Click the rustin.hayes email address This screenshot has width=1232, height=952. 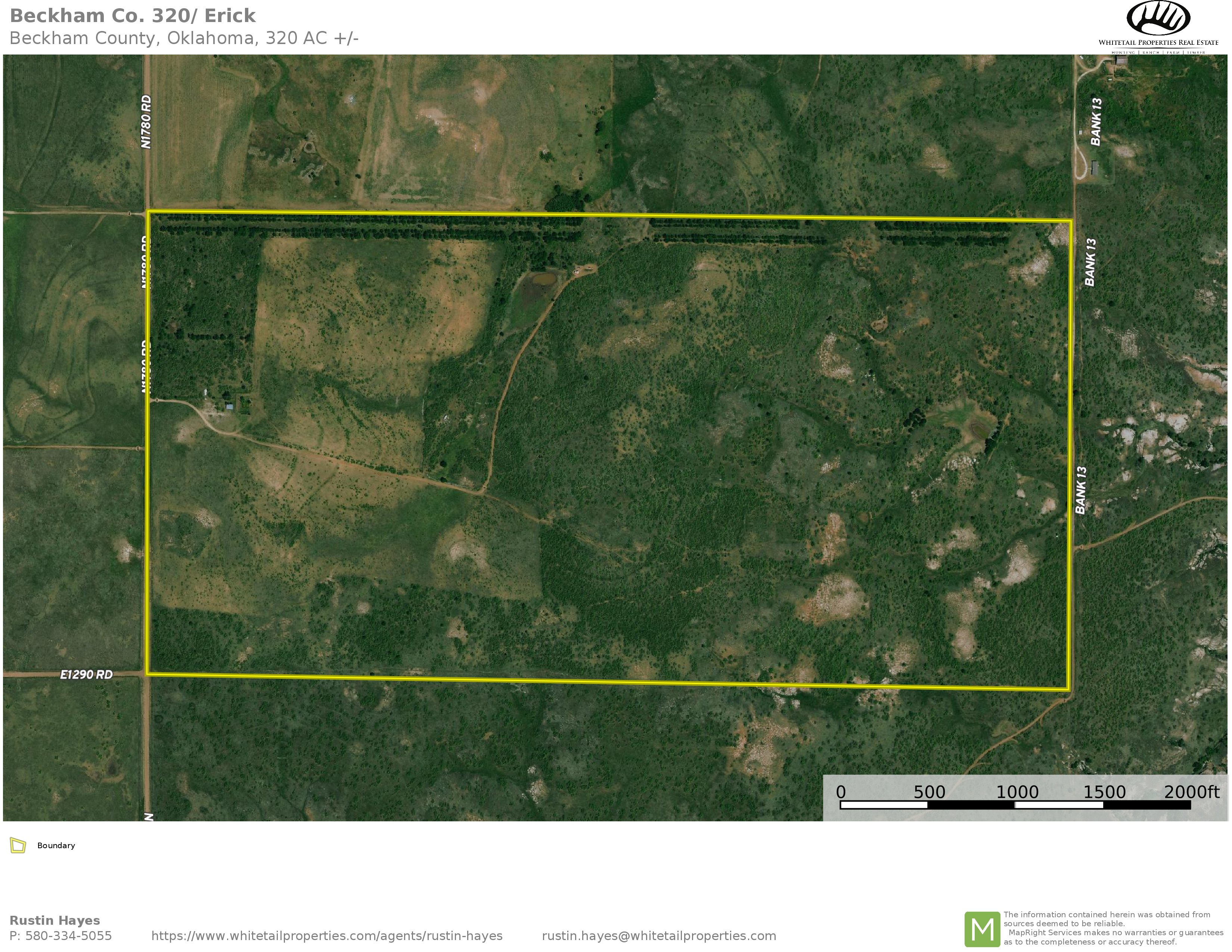point(659,936)
